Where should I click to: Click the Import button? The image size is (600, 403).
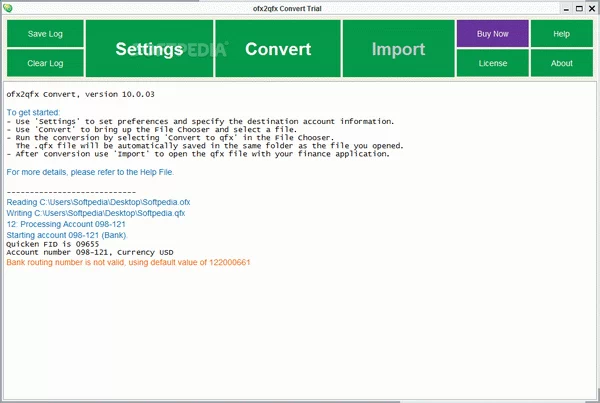coord(398,49)
